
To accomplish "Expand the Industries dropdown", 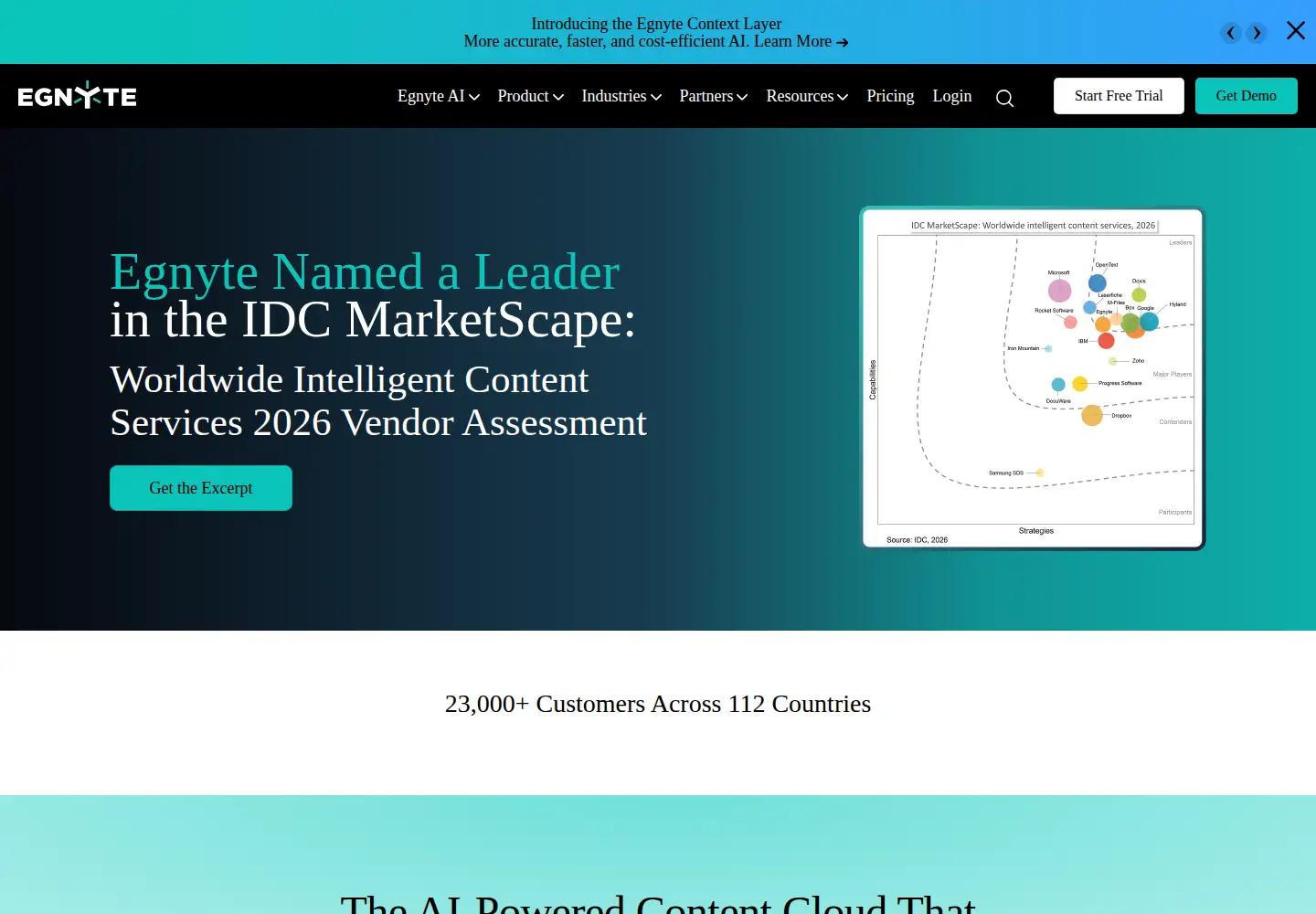I will pyautogui.click(x=621, y=96).
